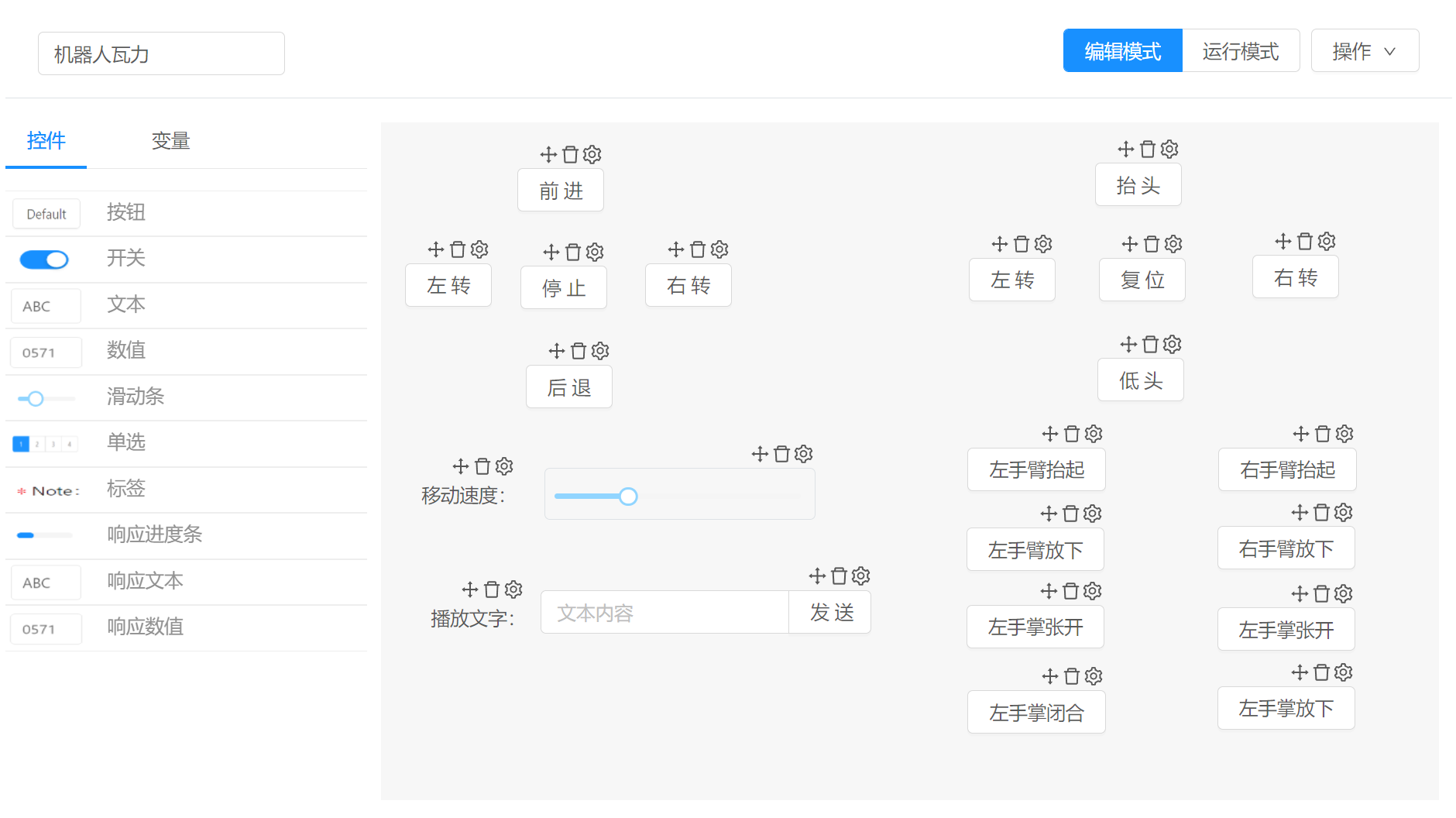Viewport: 1456px width, 818px height.
Task: Open the 操作 dropdown menu
Action: click(1365, 51)
